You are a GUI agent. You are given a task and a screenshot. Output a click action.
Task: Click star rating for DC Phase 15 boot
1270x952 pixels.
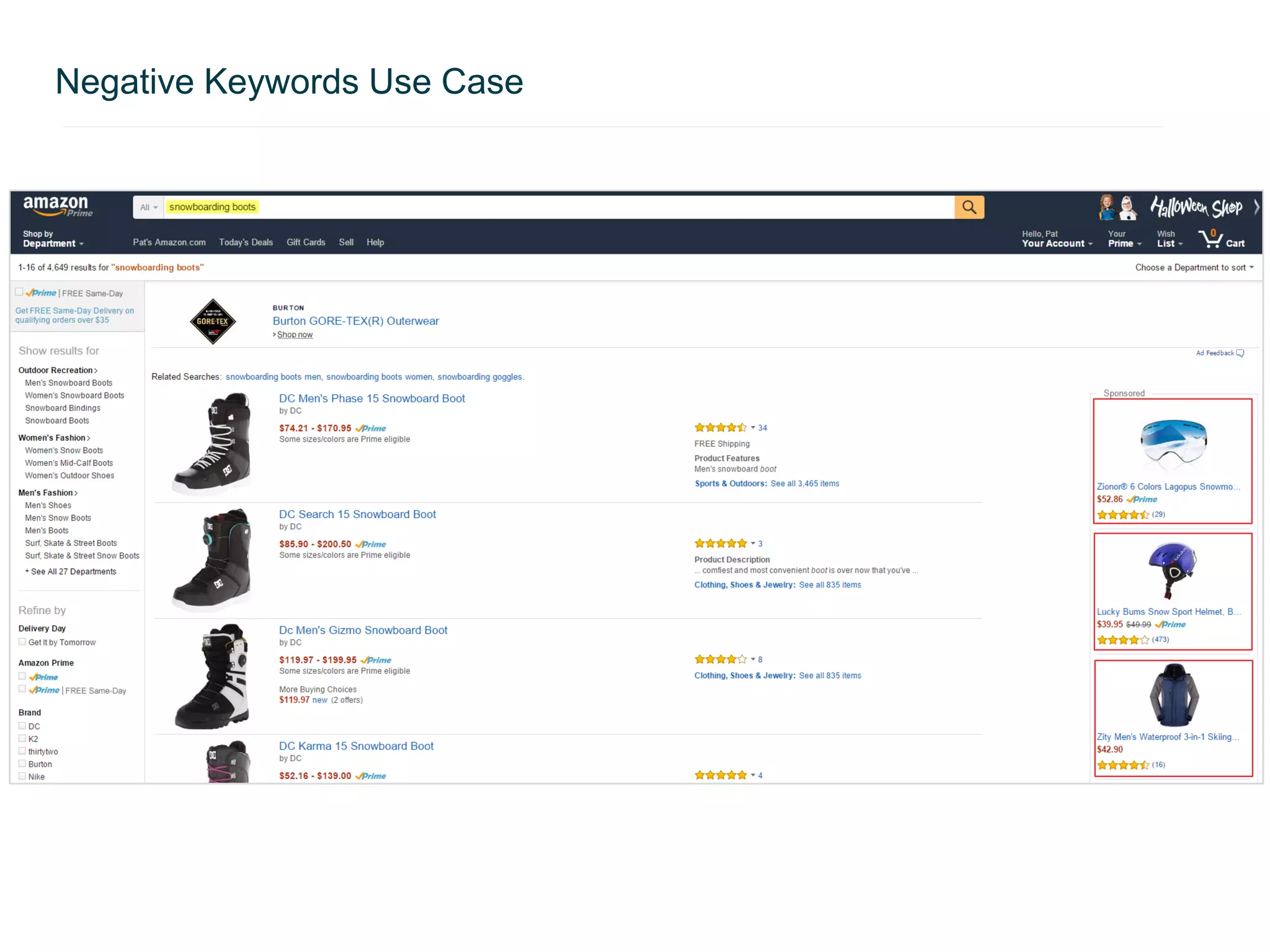[721, 428]
